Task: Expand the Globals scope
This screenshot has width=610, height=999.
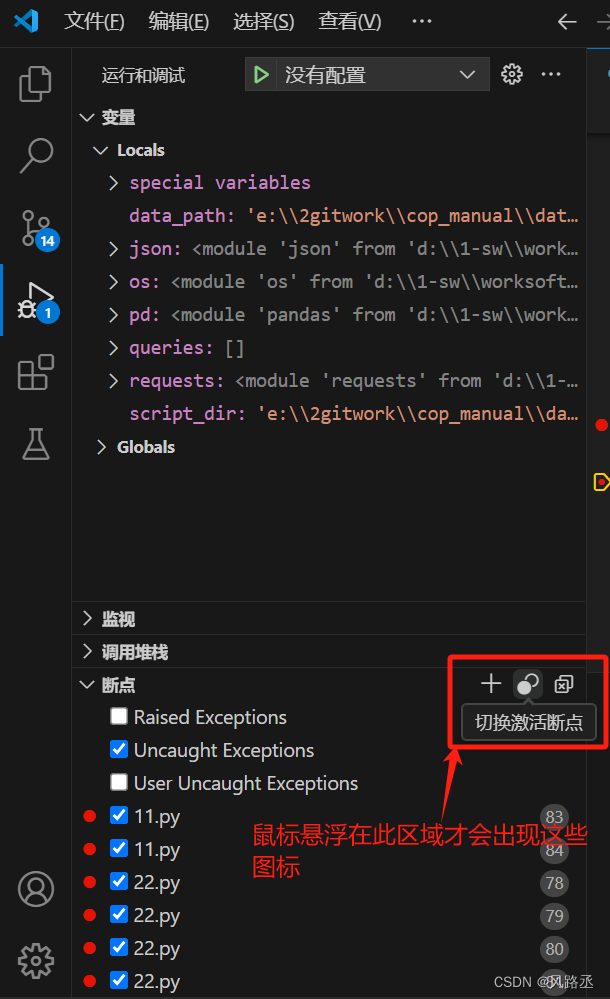Action: tap(101, 447)
